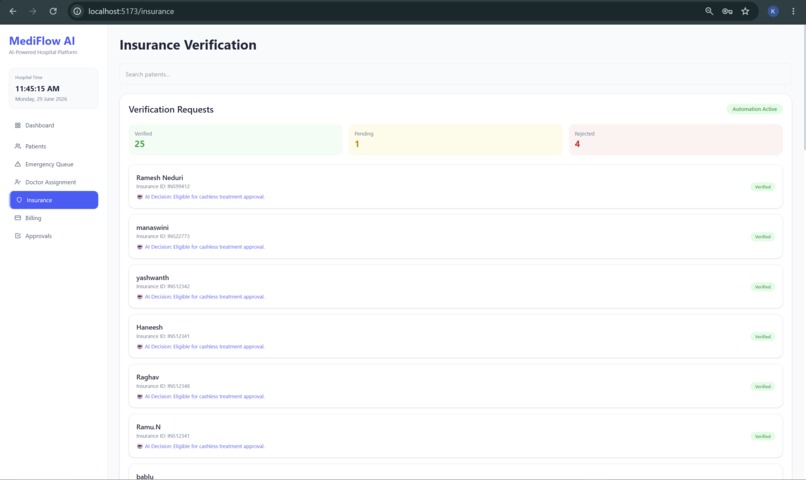The image size is (806, 480).
Task: Click Insurance ID INS12342 text
Action: (163, 286)
